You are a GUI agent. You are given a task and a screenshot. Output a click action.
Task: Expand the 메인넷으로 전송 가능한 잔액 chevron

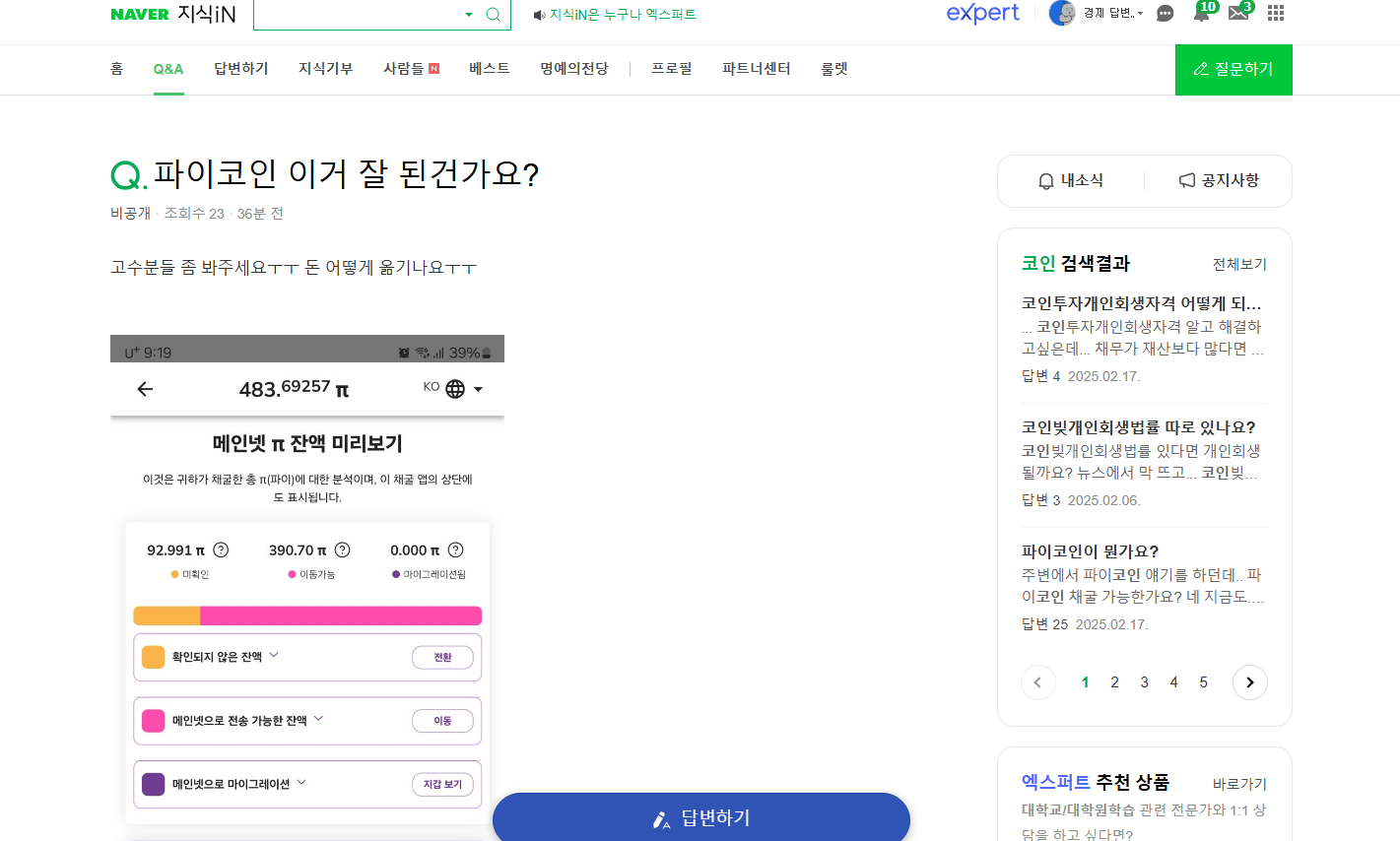coord(318,719)
